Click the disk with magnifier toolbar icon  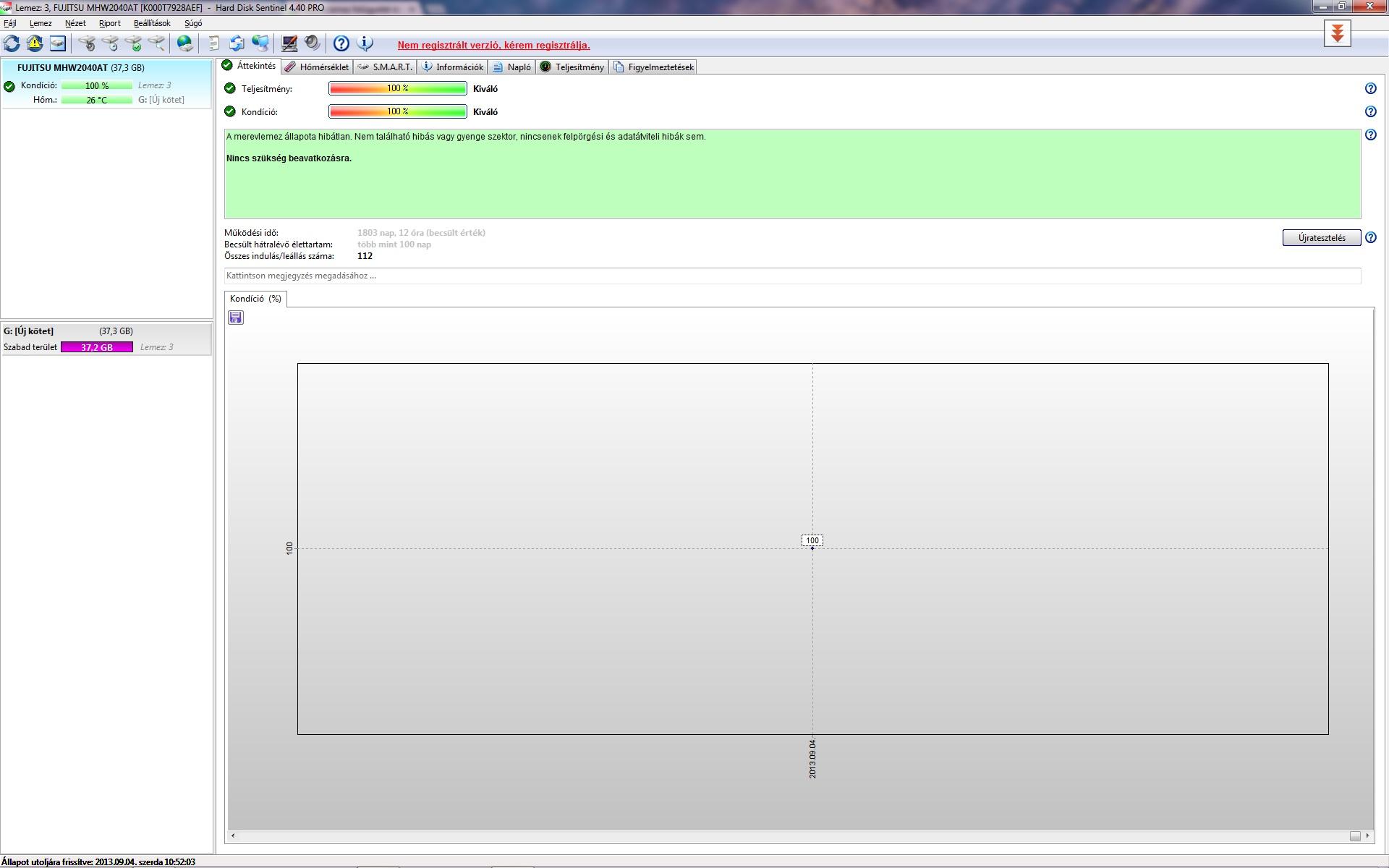(157, 44)
